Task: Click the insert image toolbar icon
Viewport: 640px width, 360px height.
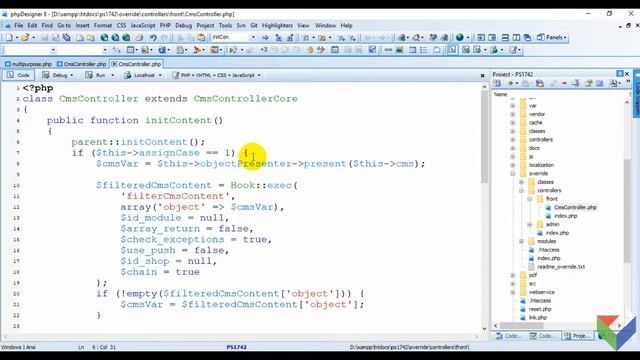Action: (400, 50)
